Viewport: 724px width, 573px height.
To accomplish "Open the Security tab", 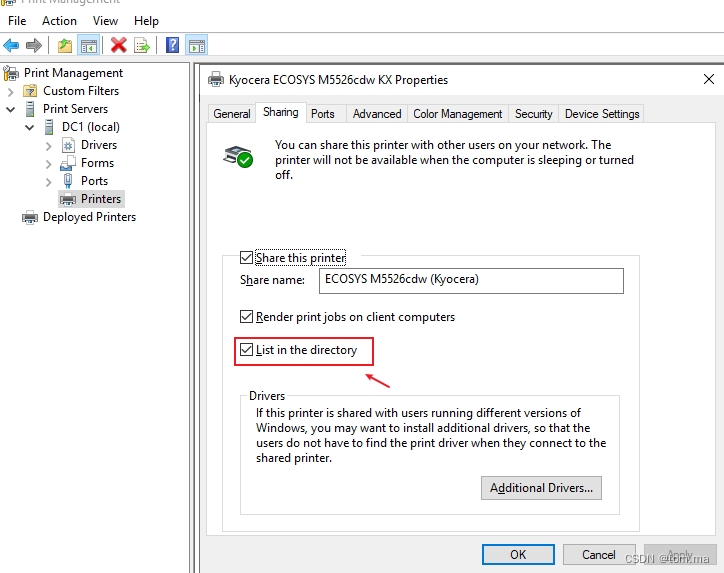I will (x=533, y=114).
